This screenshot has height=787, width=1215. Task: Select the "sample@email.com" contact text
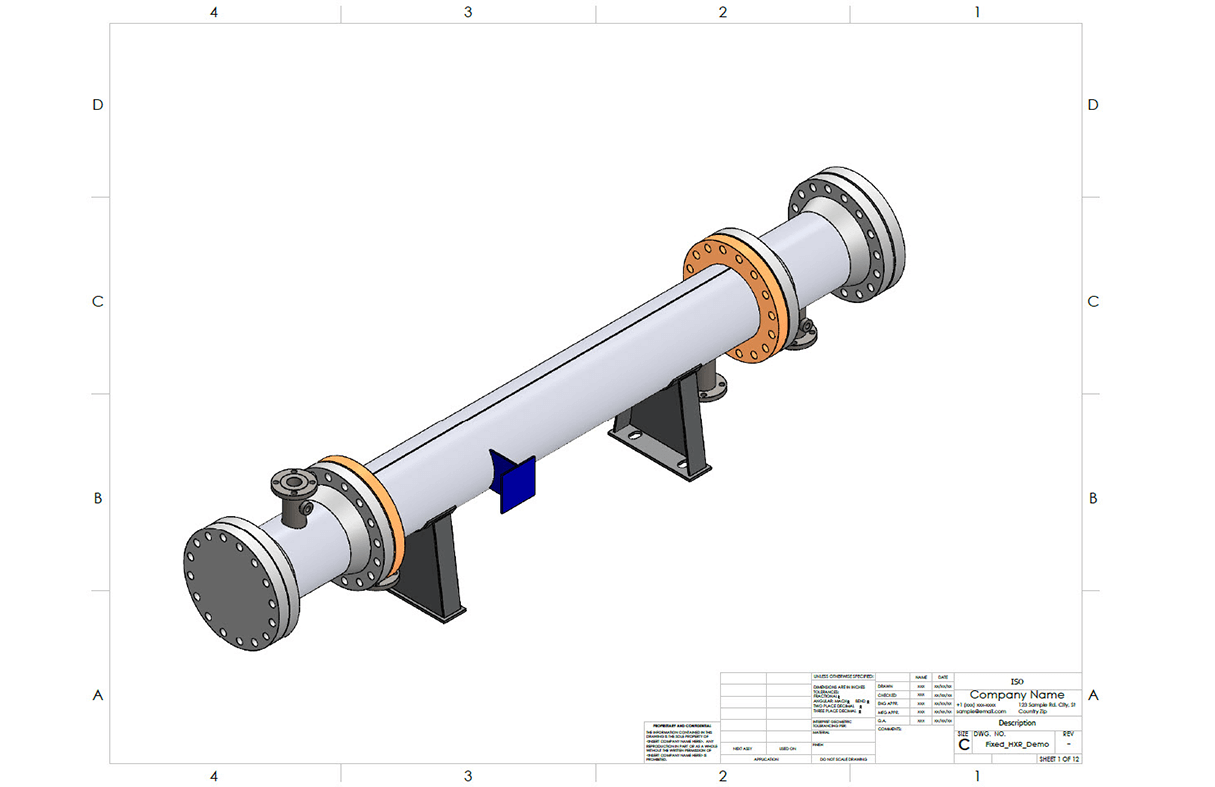point(981,712)
